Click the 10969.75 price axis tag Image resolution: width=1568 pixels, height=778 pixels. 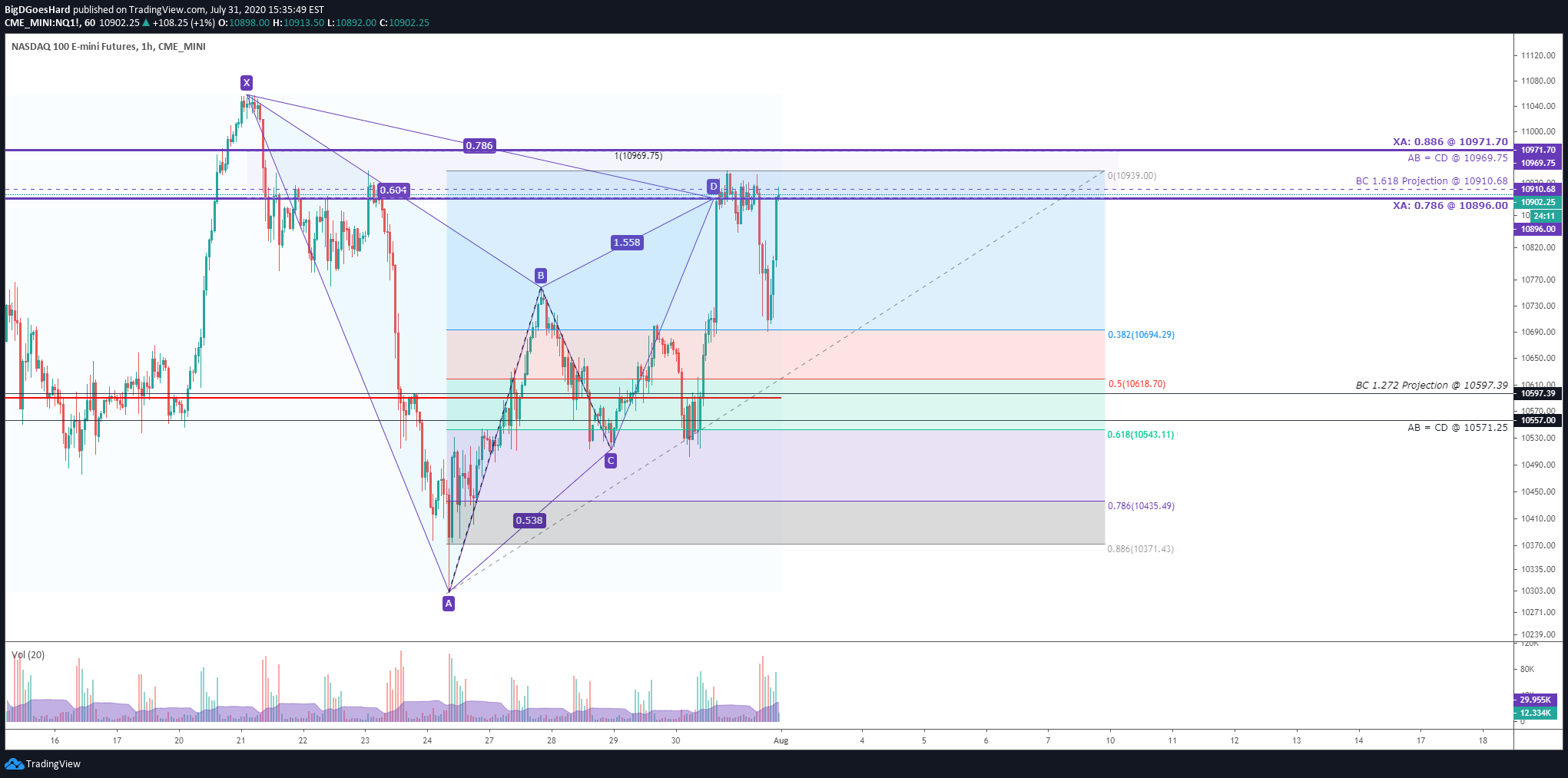(1537, 163)
